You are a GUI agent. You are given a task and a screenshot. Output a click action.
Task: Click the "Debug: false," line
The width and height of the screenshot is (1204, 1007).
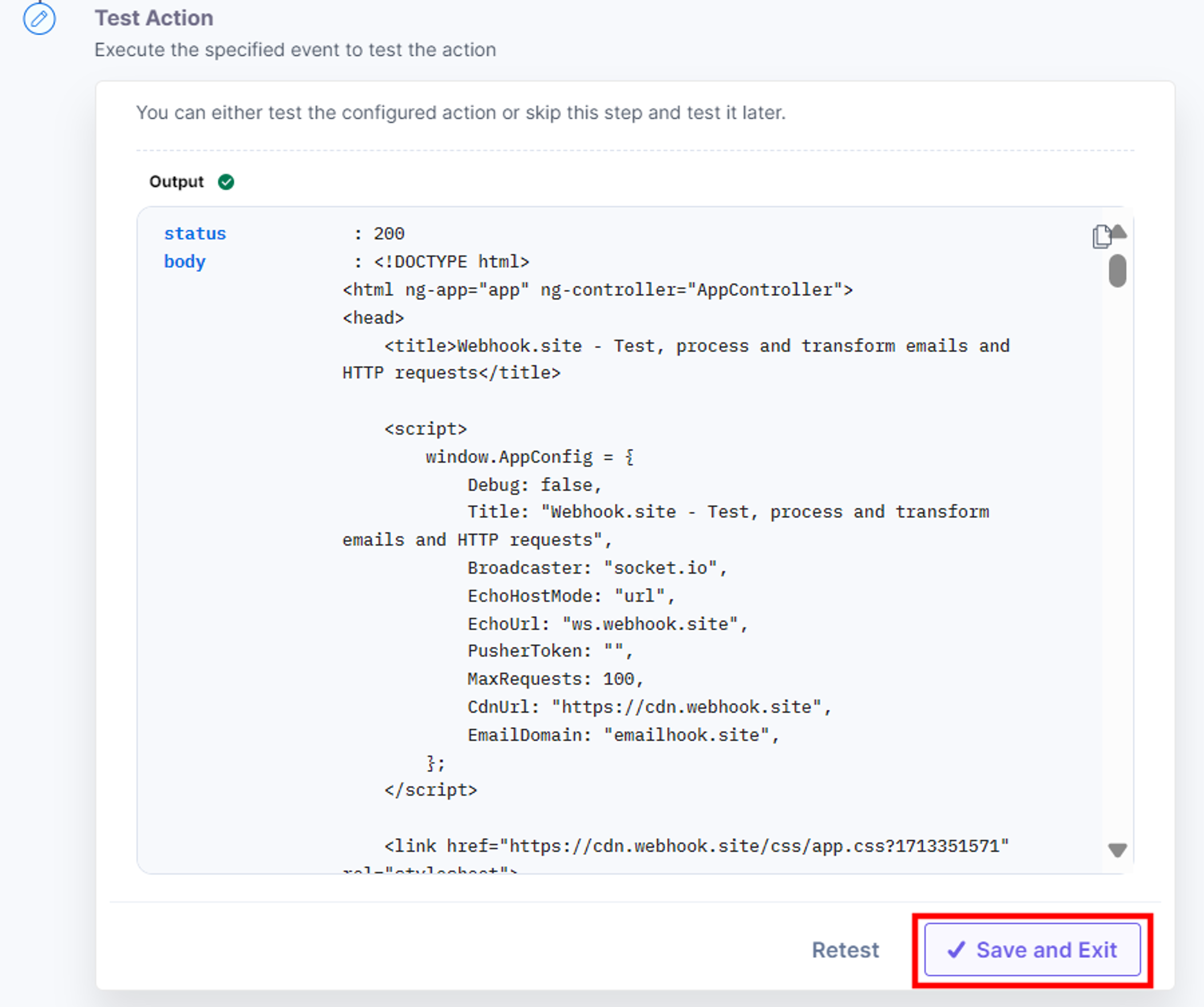pyautogui.click(x=534, y=485)
